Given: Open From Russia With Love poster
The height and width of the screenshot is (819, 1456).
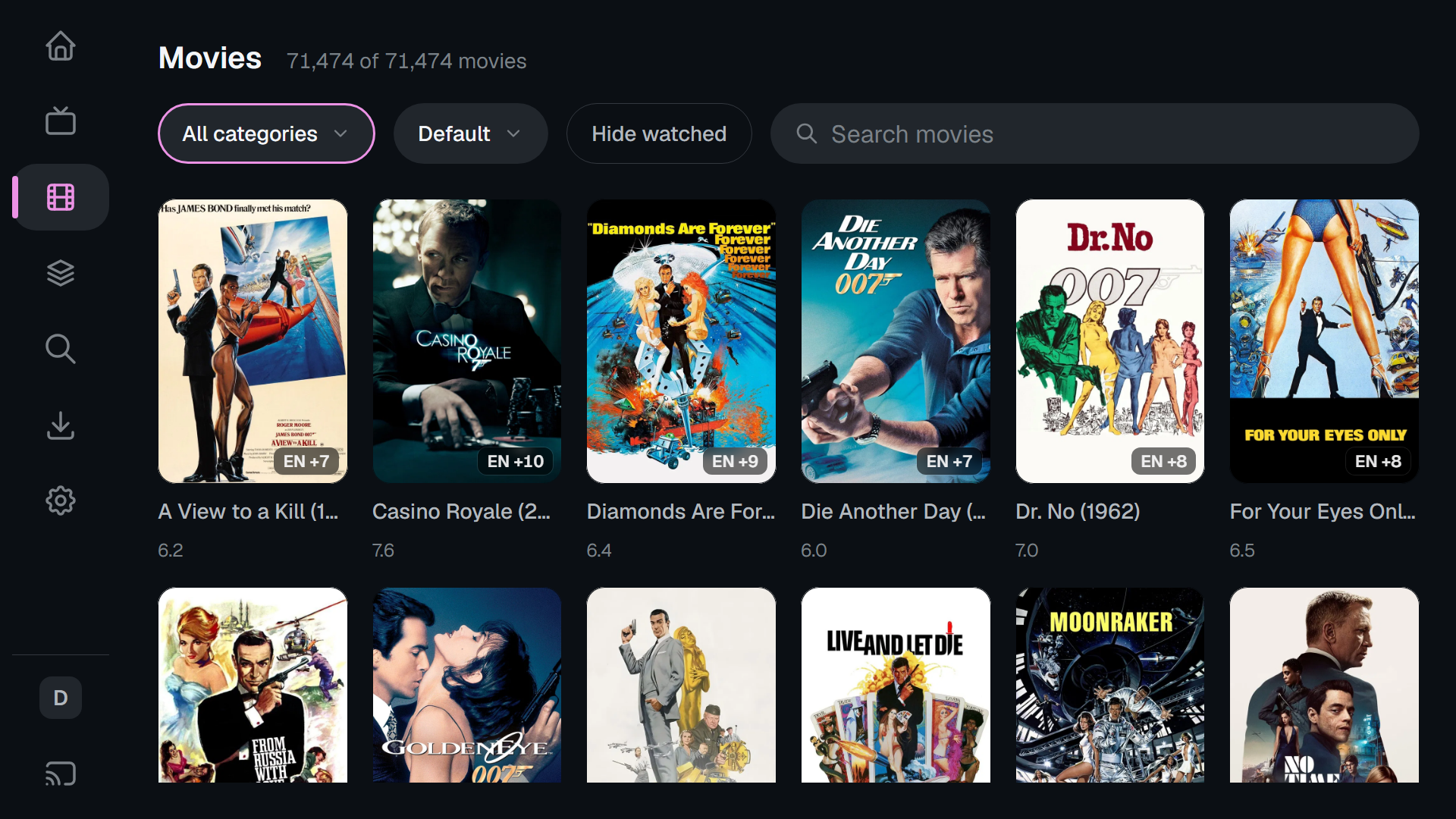Looking at the screenshot, I should coord(253,685).
